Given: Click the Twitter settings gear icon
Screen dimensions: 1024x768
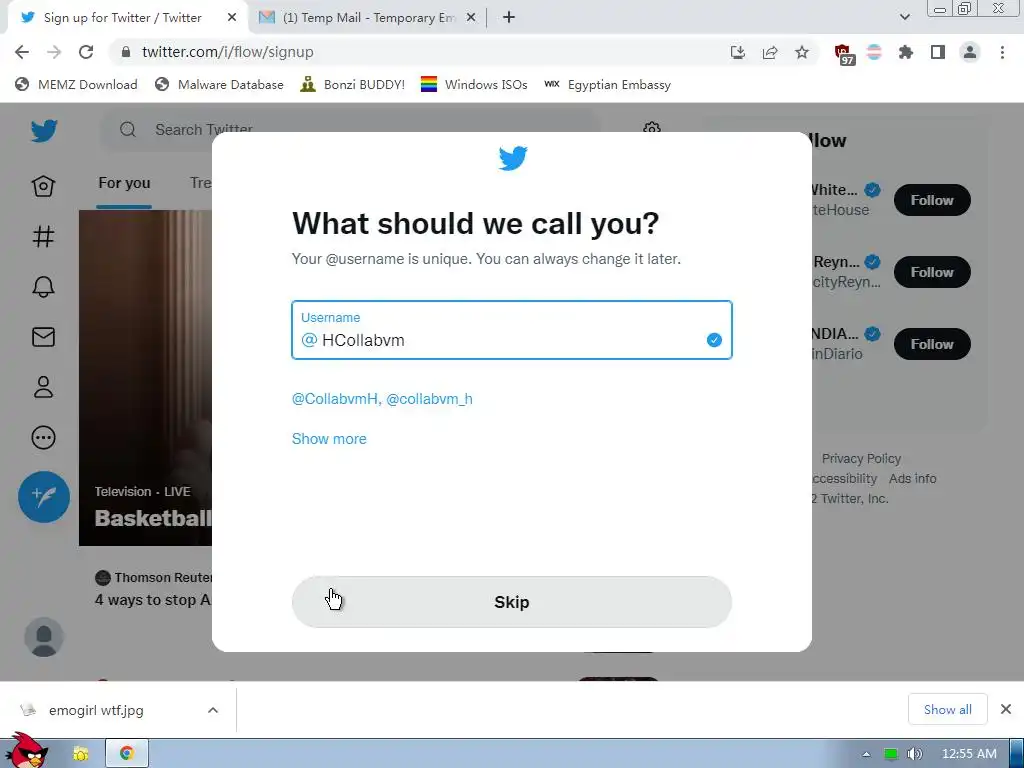Looking at the screenshot, I should pyautogui.click(x=652, y=127).
